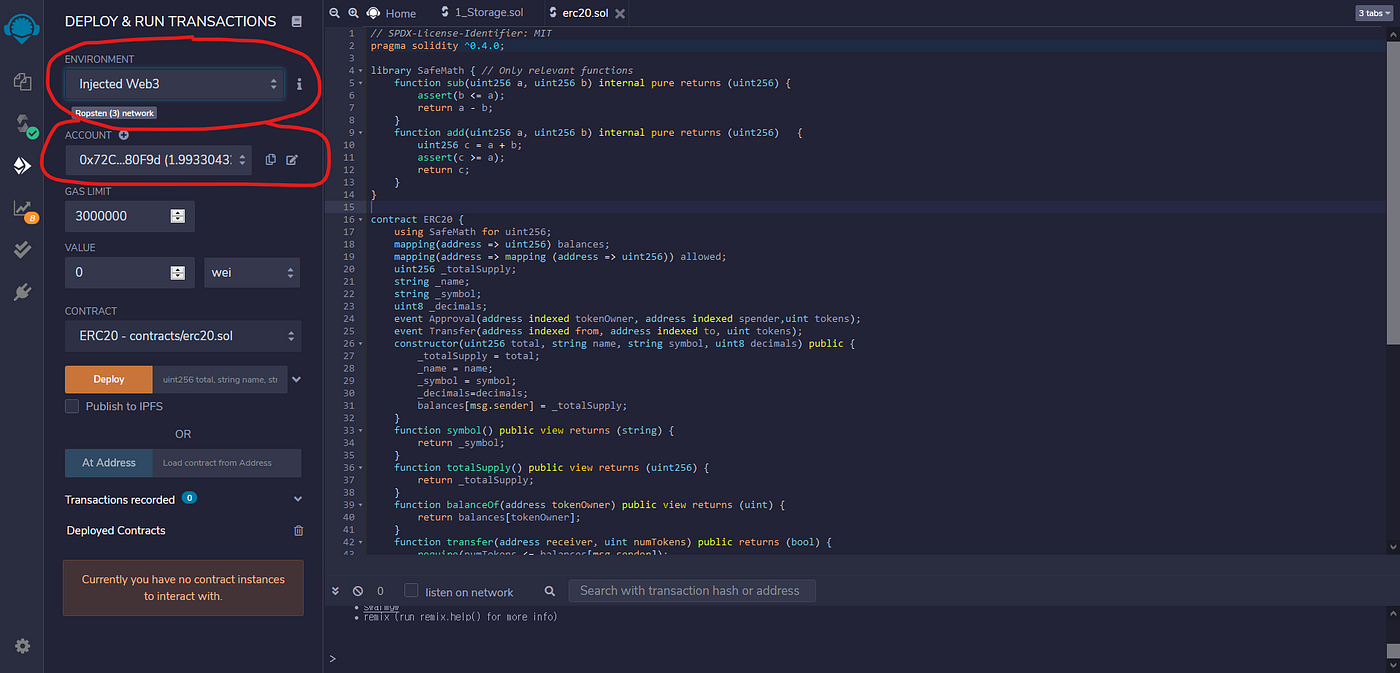Click the Value stepper arrows
This screenshot has height=673, width=1400.
(x=178, y=272)
